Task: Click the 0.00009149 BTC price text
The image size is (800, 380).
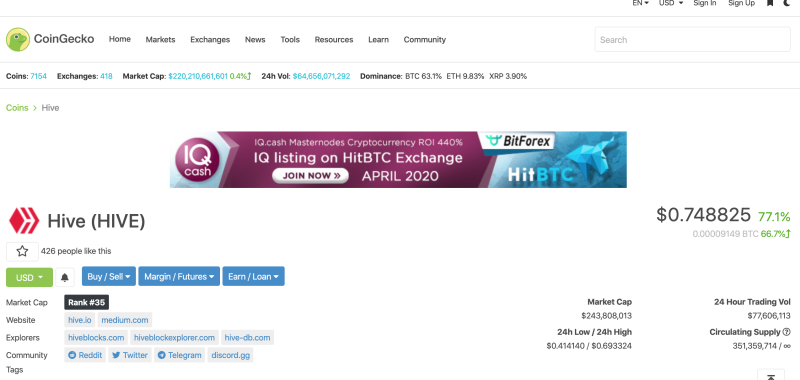Action: click(x=726, y=235)
